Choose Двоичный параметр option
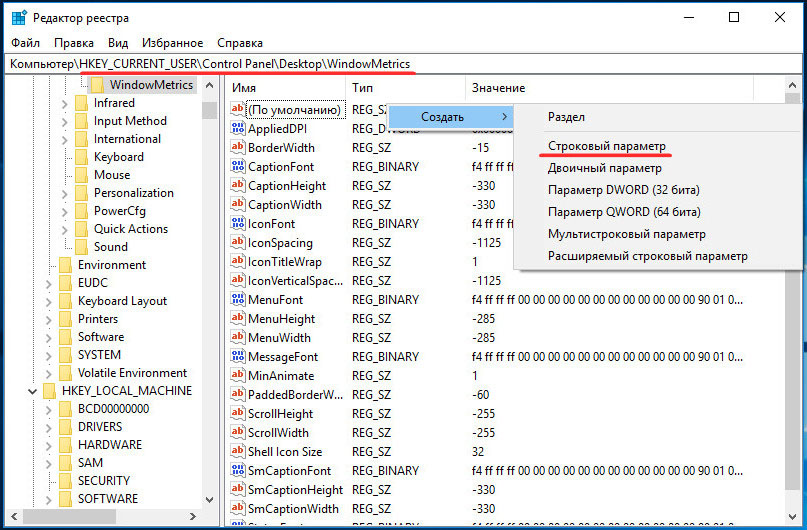Image resolution: width=807 pixels, height=530 pixels. [605, 168]
